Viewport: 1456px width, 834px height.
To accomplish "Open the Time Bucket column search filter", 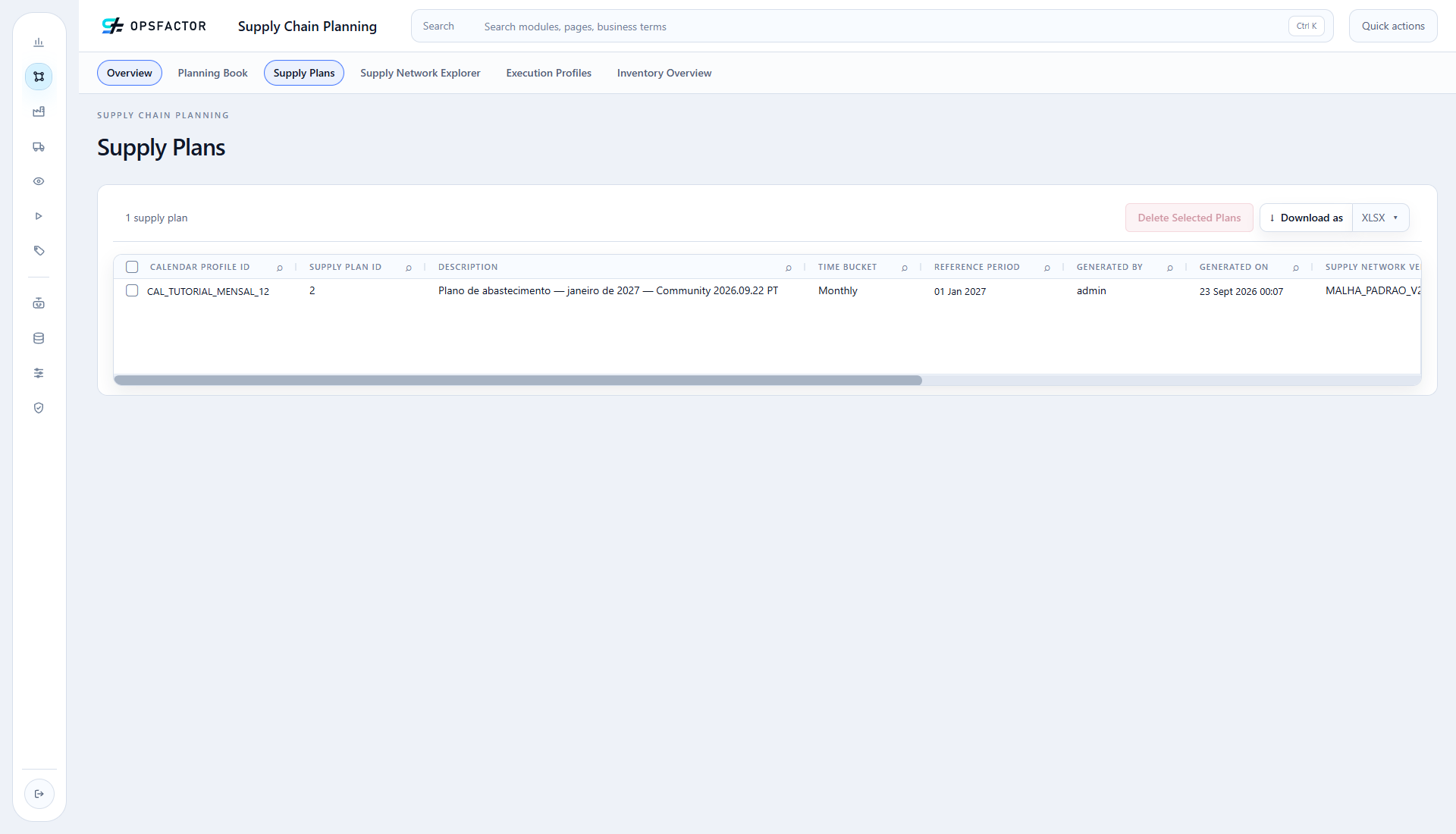I will click(x=905, y=268).
